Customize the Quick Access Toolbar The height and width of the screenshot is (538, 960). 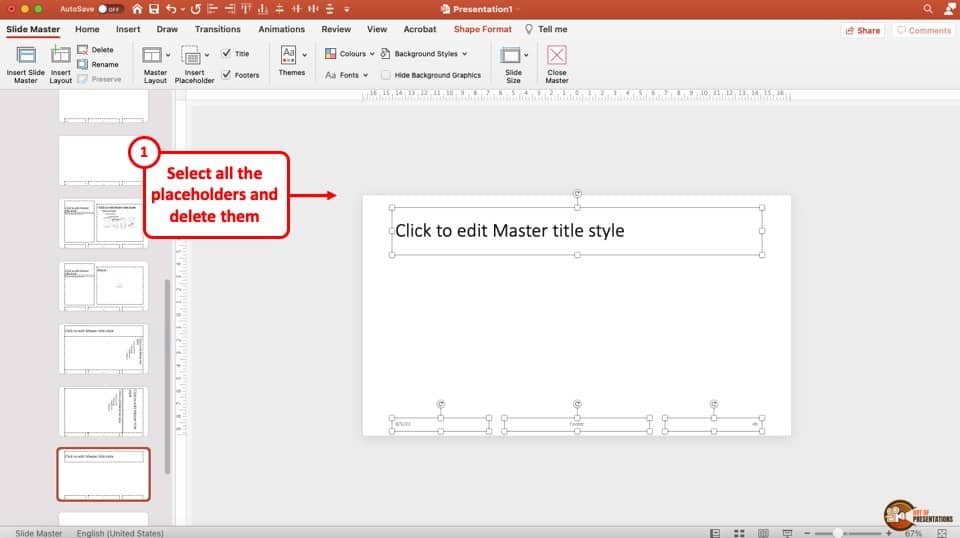(347, 9)
